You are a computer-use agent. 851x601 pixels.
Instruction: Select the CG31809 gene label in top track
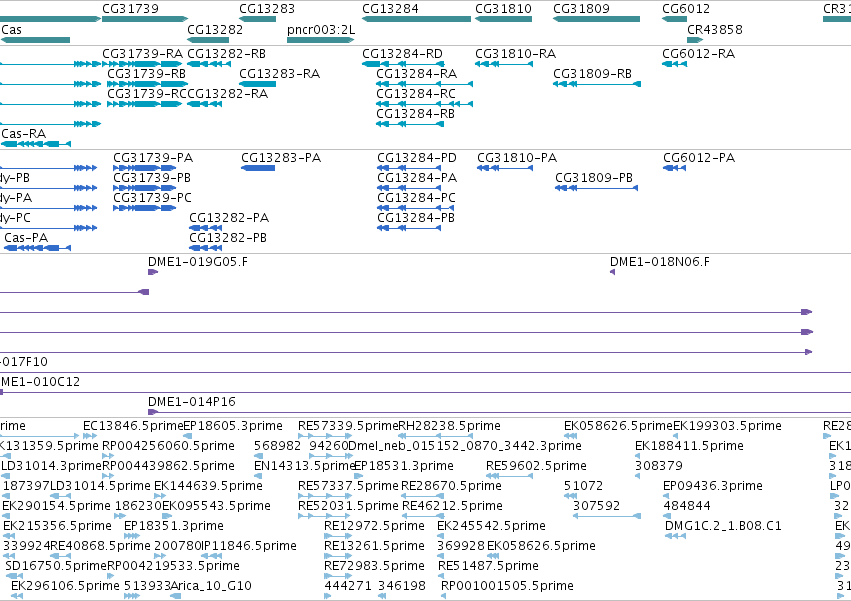581,9
